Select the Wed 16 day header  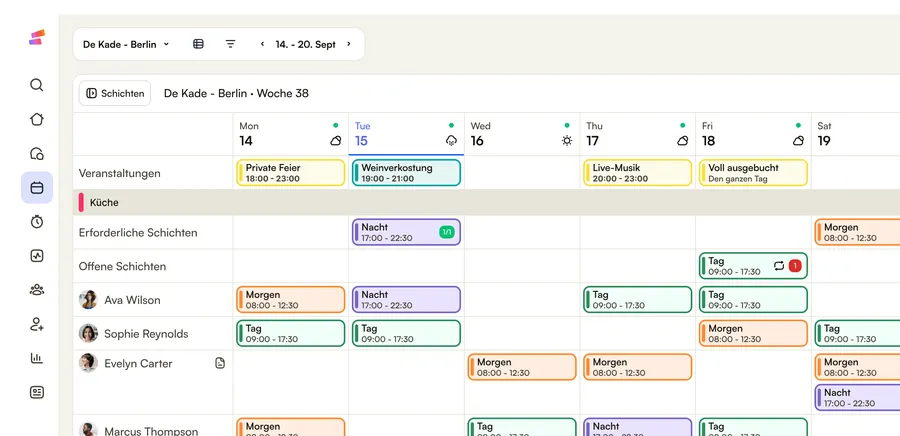tap(522, 134)
